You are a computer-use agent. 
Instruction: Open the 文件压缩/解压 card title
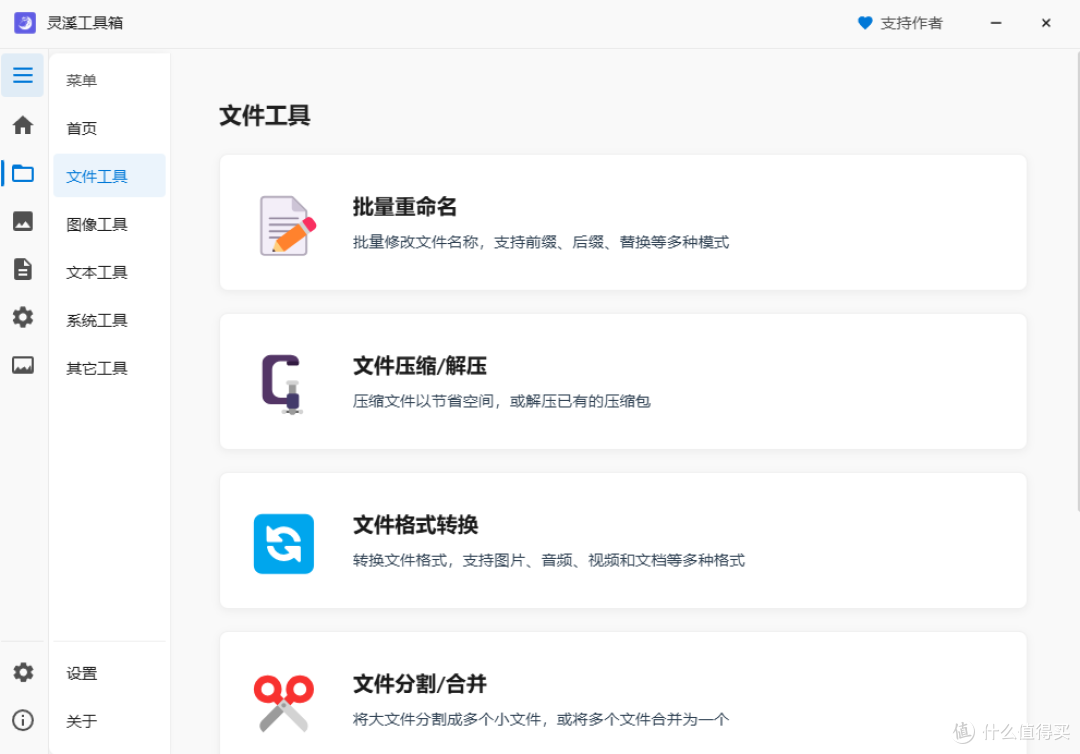click(x=419, y=366)
